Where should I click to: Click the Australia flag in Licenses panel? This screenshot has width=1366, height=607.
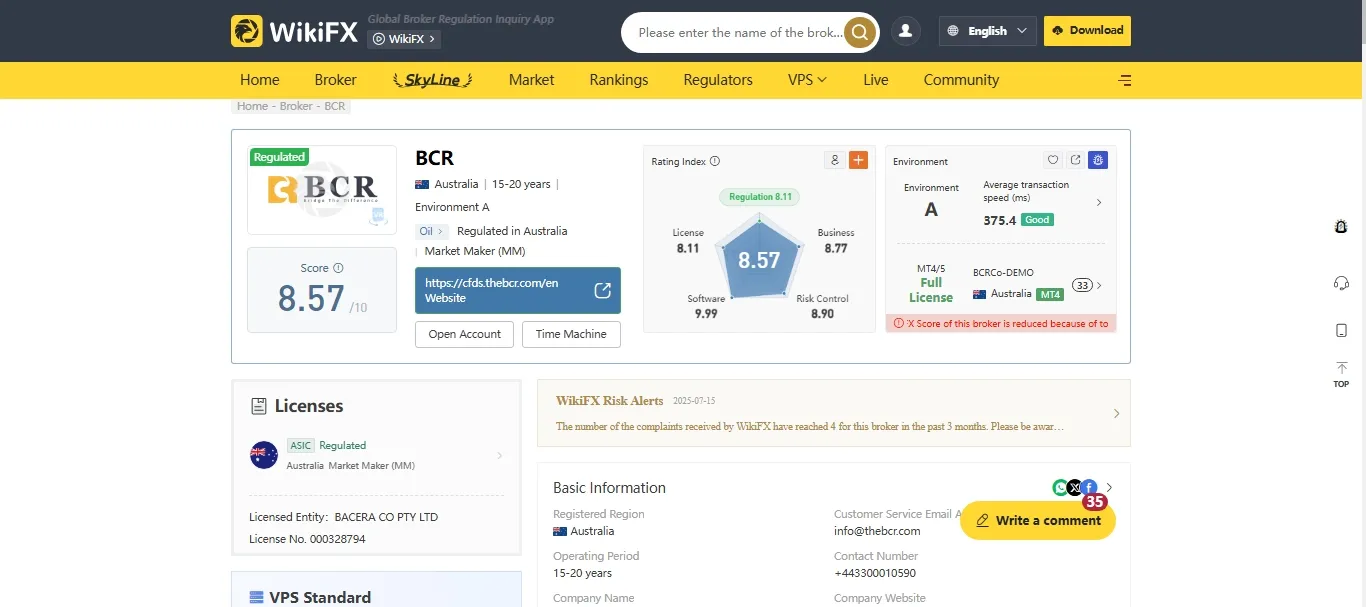pos(264,455)
